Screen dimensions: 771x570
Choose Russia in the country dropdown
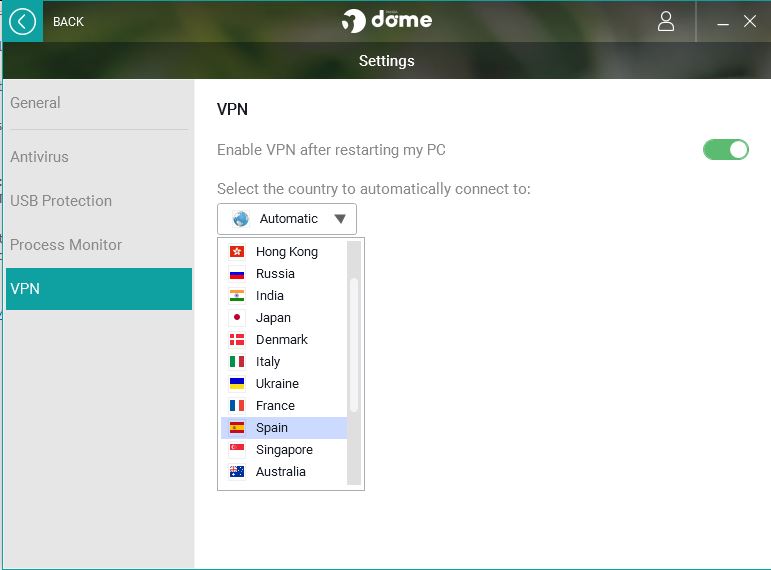click(275, 274)
